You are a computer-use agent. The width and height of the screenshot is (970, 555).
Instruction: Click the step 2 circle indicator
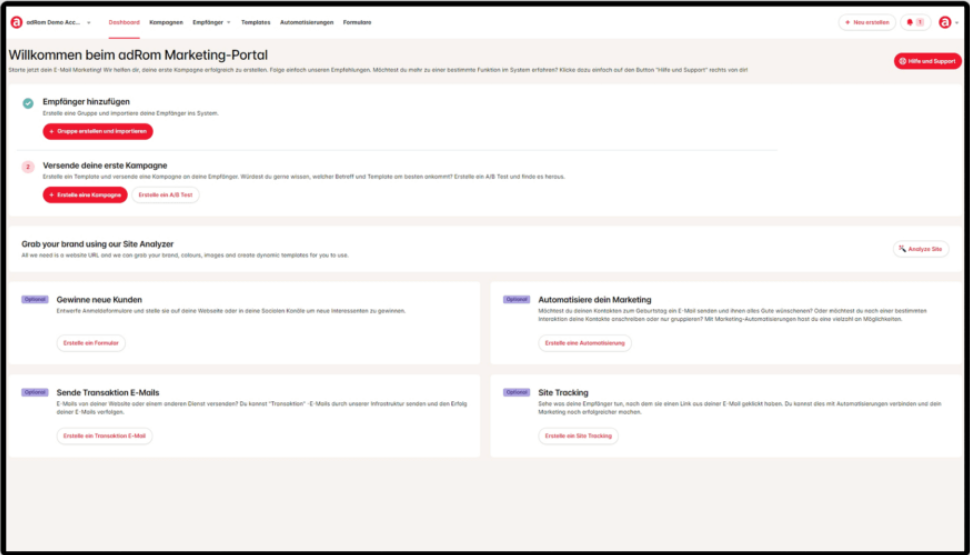coord(28,167)
